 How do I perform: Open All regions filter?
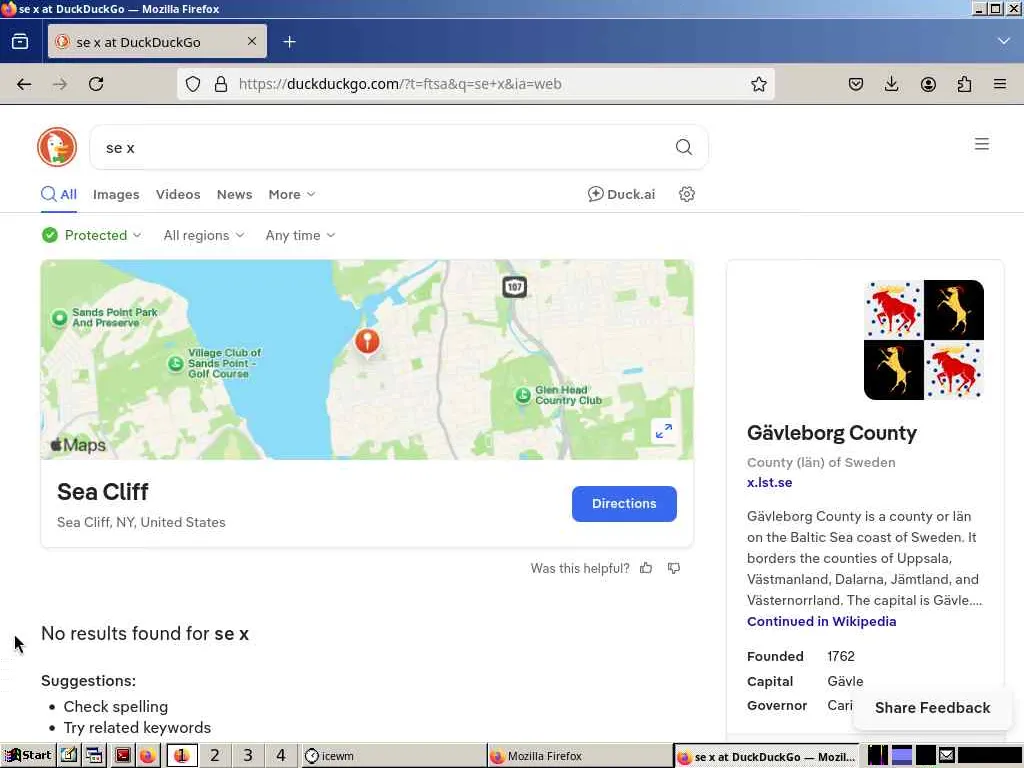[204, 235]
